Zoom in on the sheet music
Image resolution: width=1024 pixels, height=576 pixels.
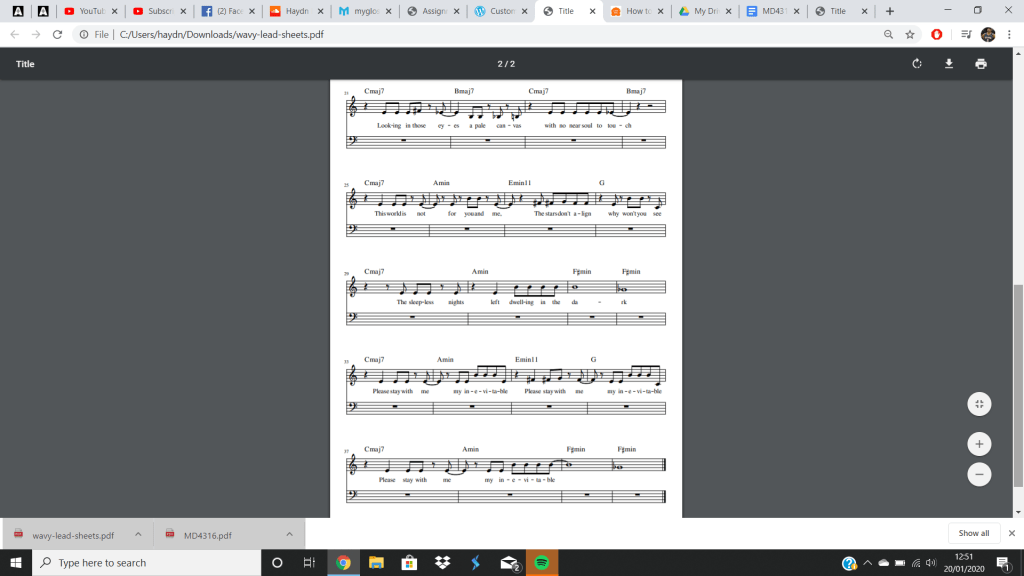(x=979, y=443)
